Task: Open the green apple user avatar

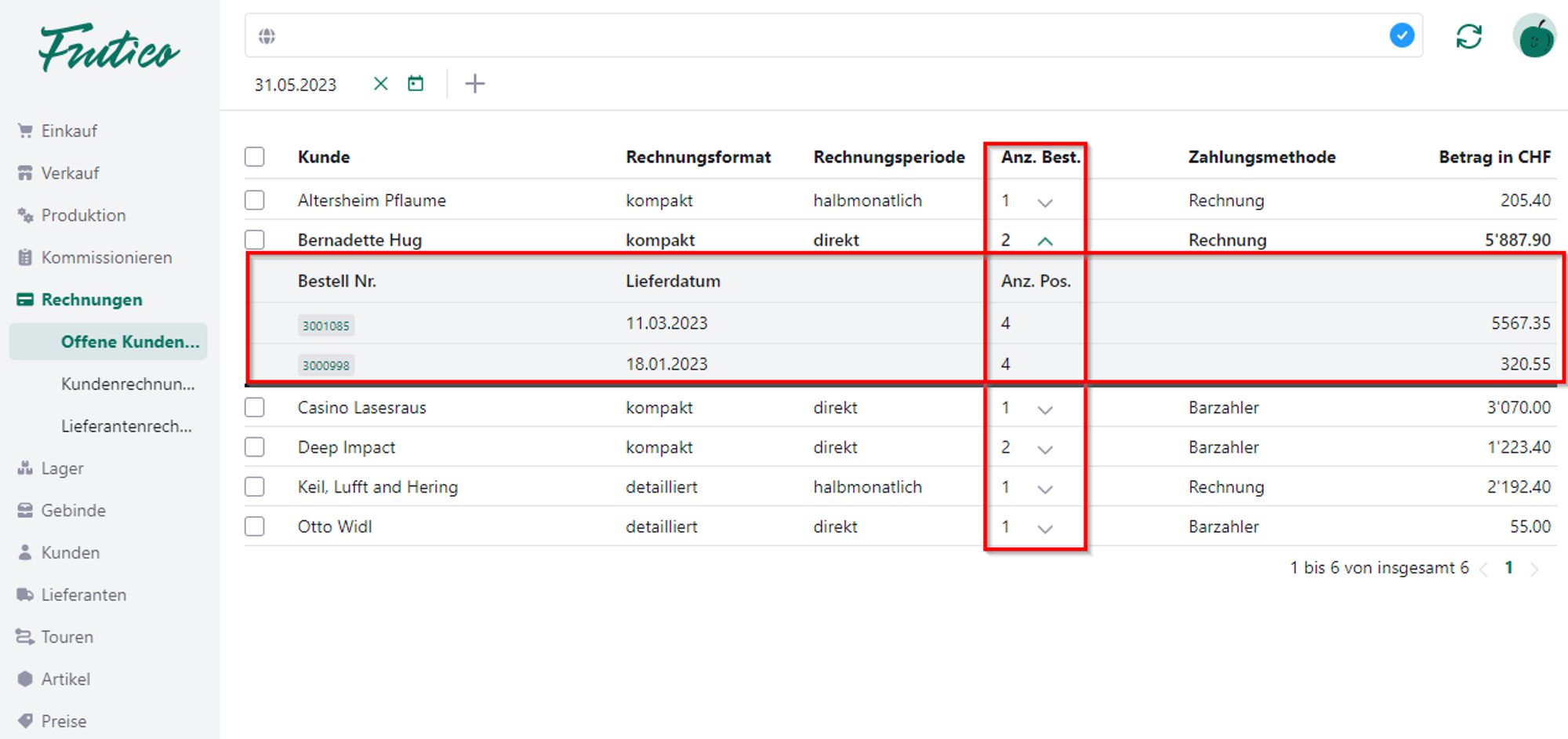Action: pyautogui.click(x=1534, y=37)
